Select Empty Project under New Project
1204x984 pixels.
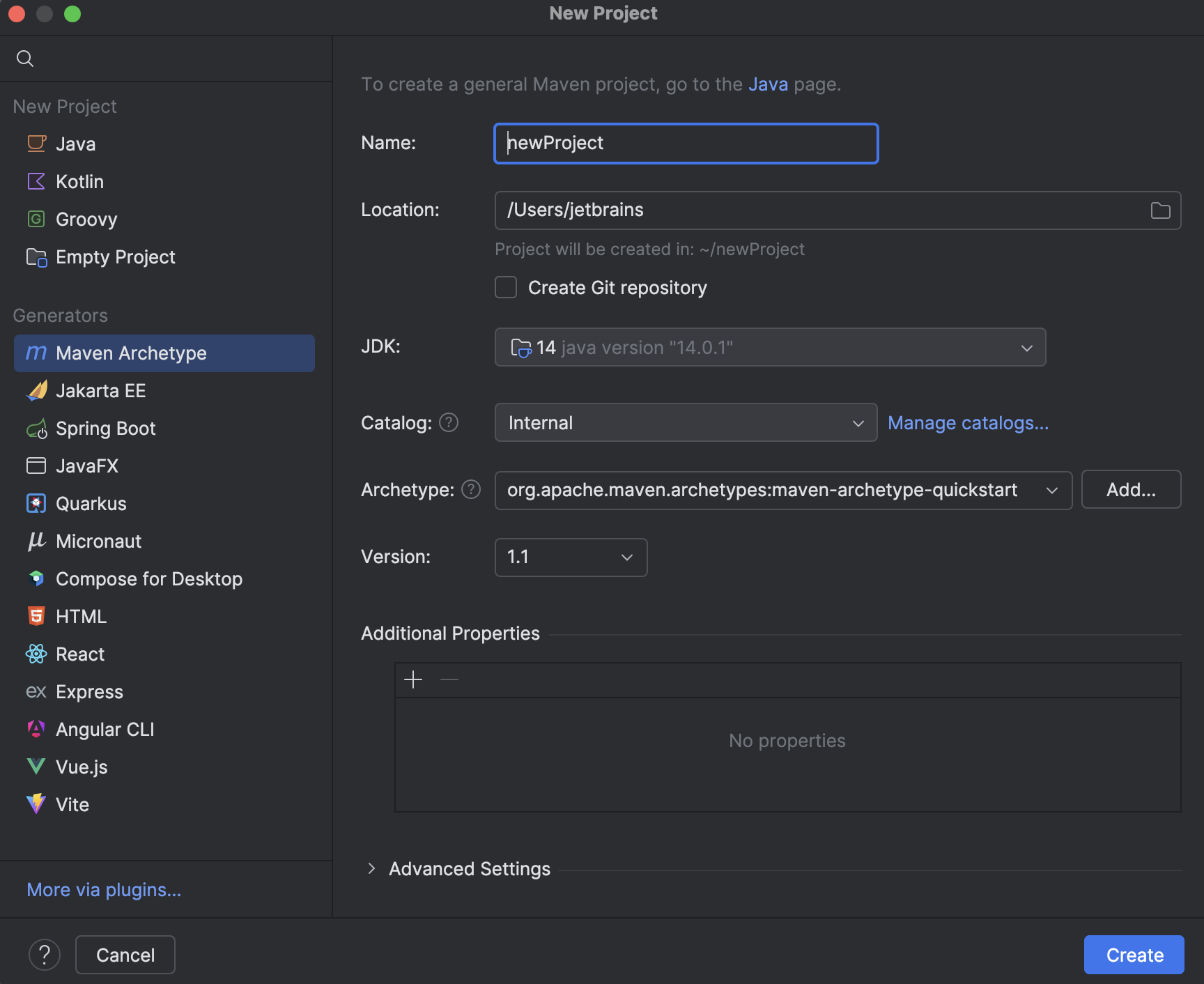tap(115, 256)
